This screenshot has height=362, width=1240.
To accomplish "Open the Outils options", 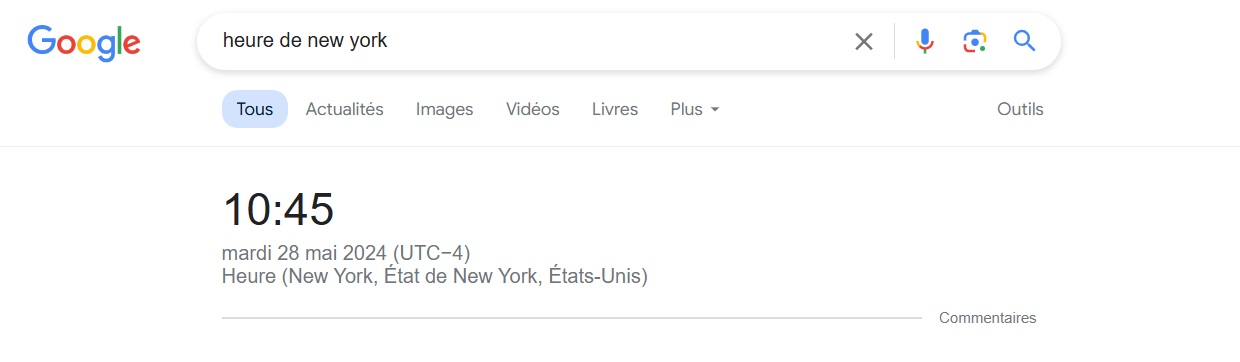I will (1020, 109).
